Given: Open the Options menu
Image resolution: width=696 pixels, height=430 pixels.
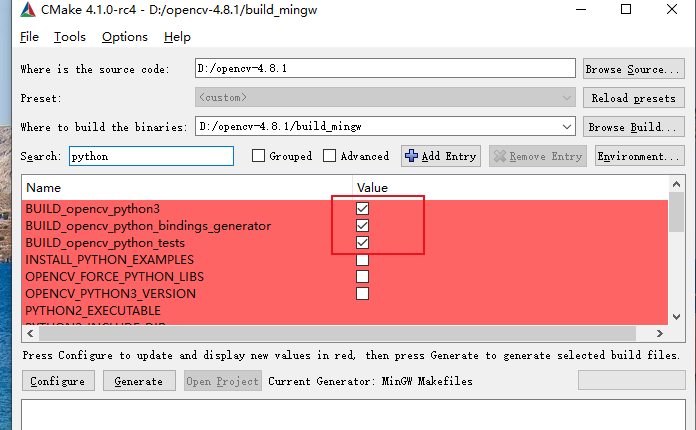Looking at the screenshot, I should coord(125,37).
